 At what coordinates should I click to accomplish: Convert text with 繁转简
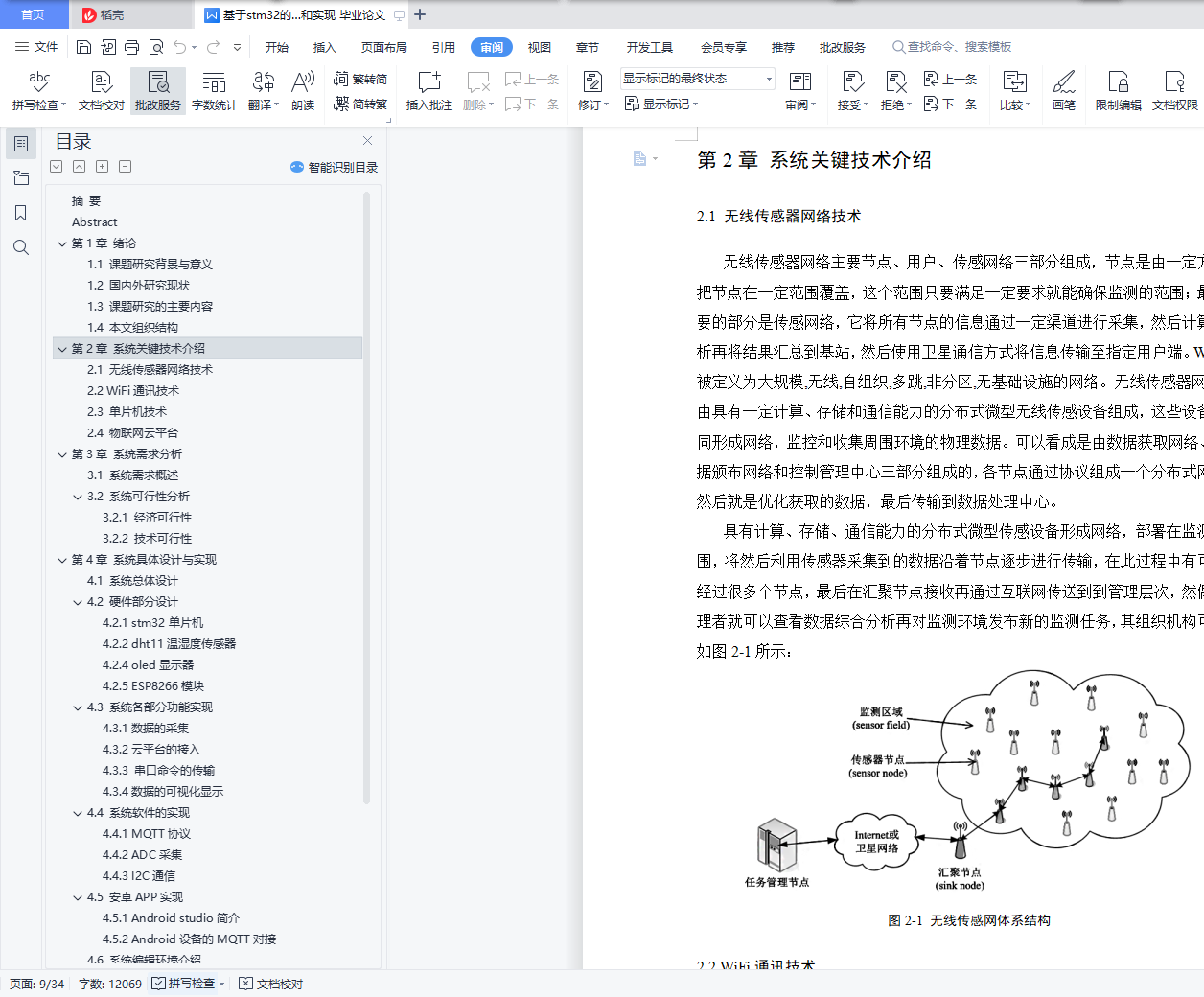click(x=360, y=80)
